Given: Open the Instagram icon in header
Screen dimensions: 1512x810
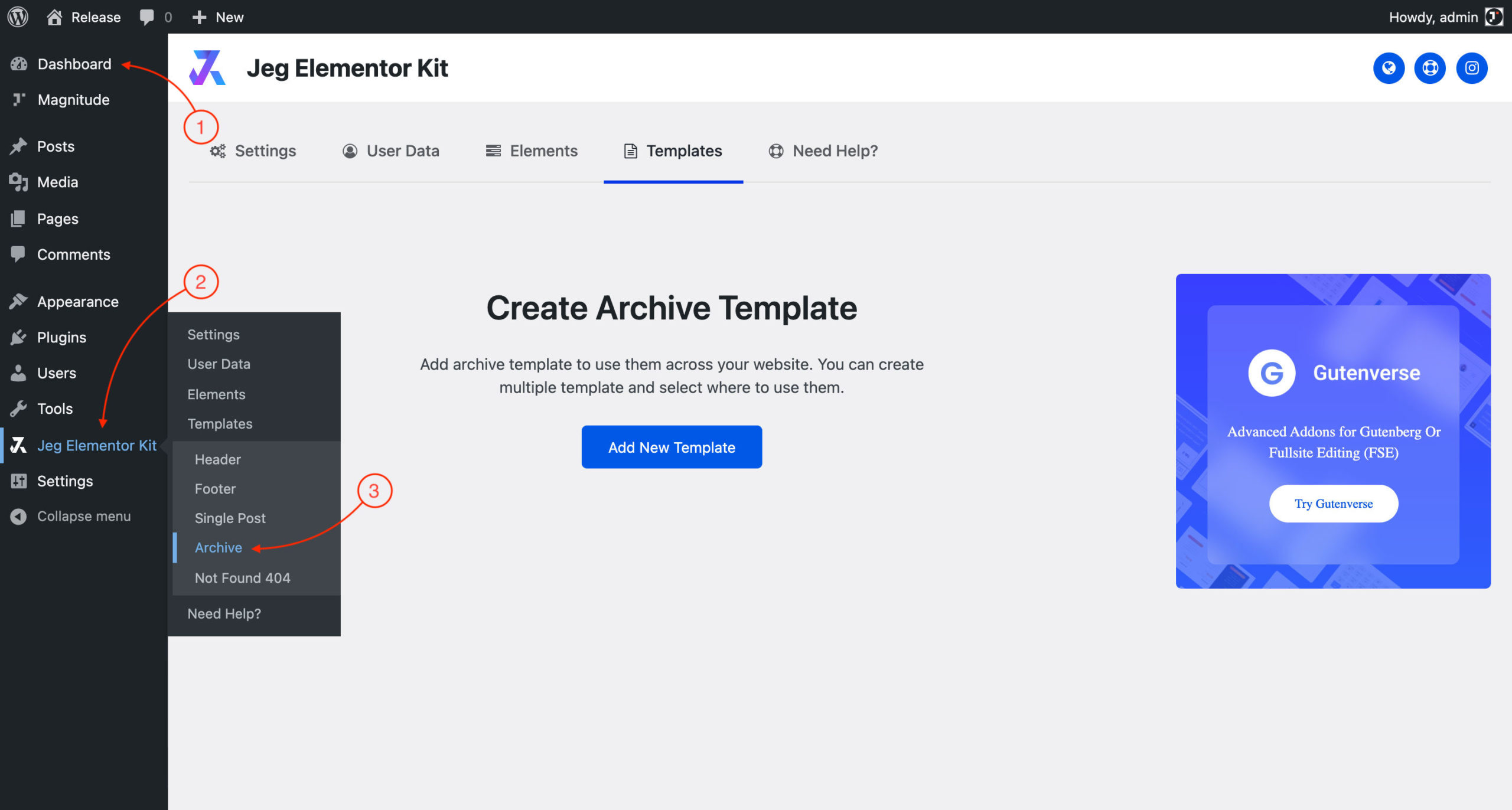Looking at the screenshot, I should [x=1471, y=68].
